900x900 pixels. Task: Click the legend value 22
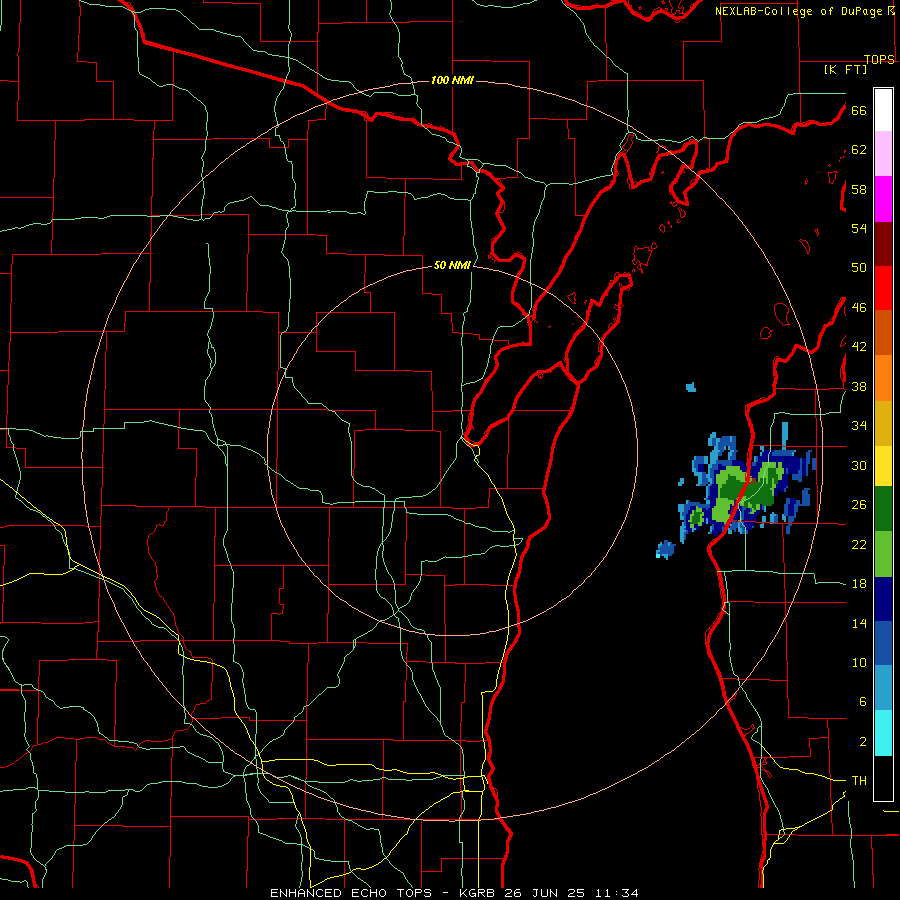pos(859,544)
